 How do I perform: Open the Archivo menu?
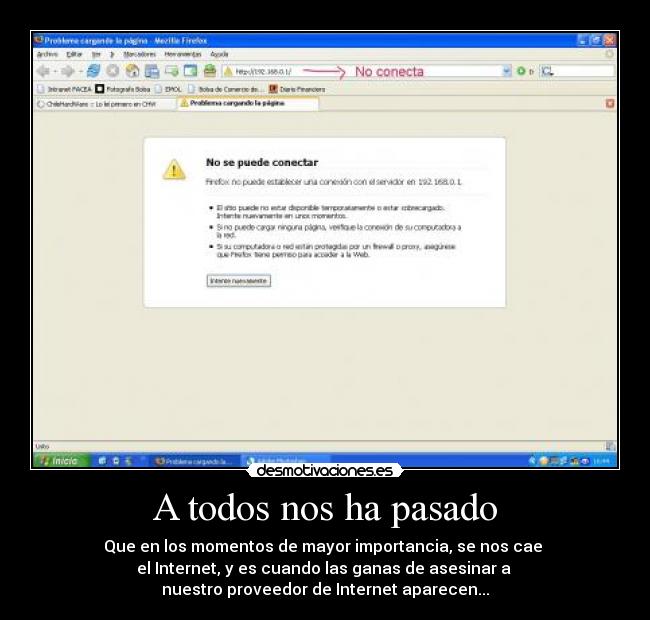[47, 54]
